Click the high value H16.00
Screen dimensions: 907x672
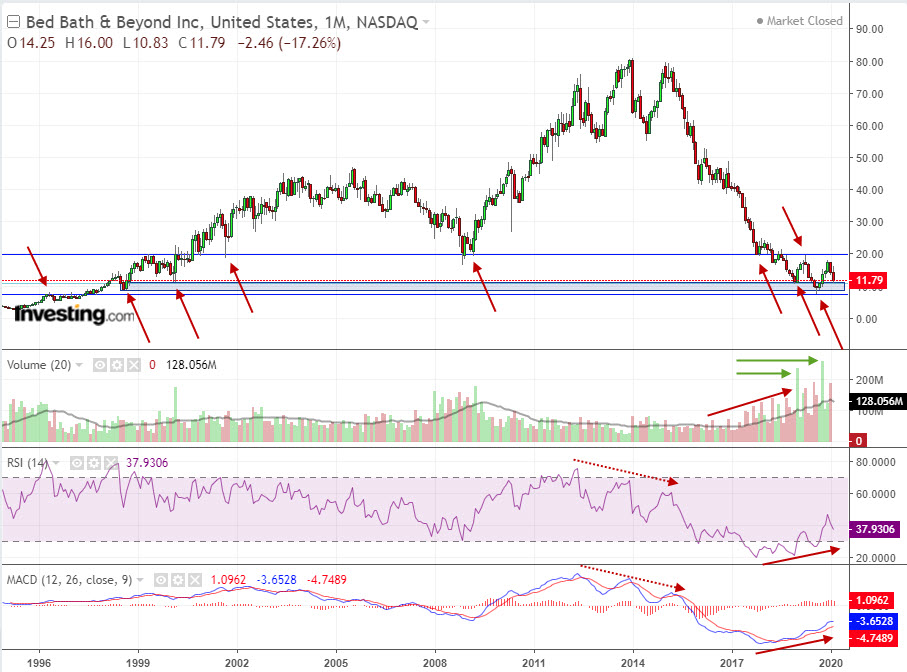[89, 43]
